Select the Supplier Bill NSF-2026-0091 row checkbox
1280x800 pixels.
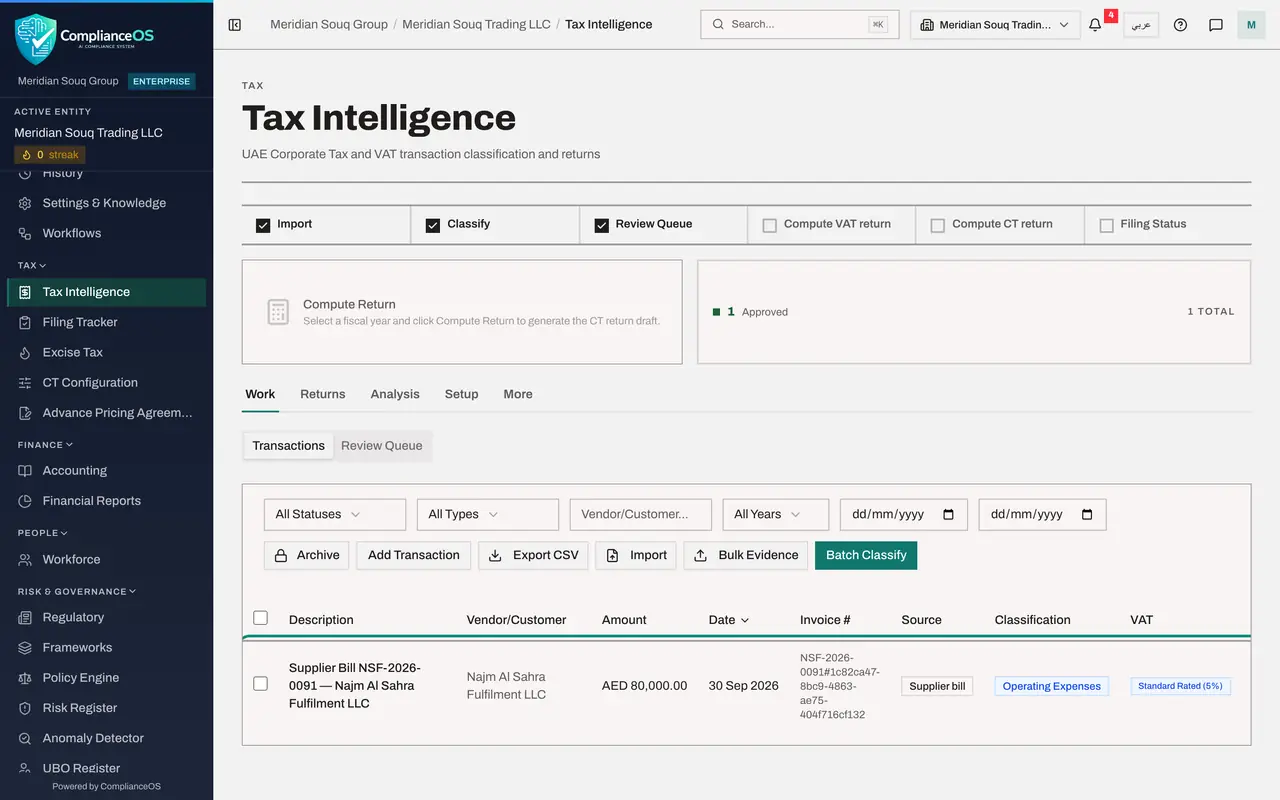click(x=261, y=684)
